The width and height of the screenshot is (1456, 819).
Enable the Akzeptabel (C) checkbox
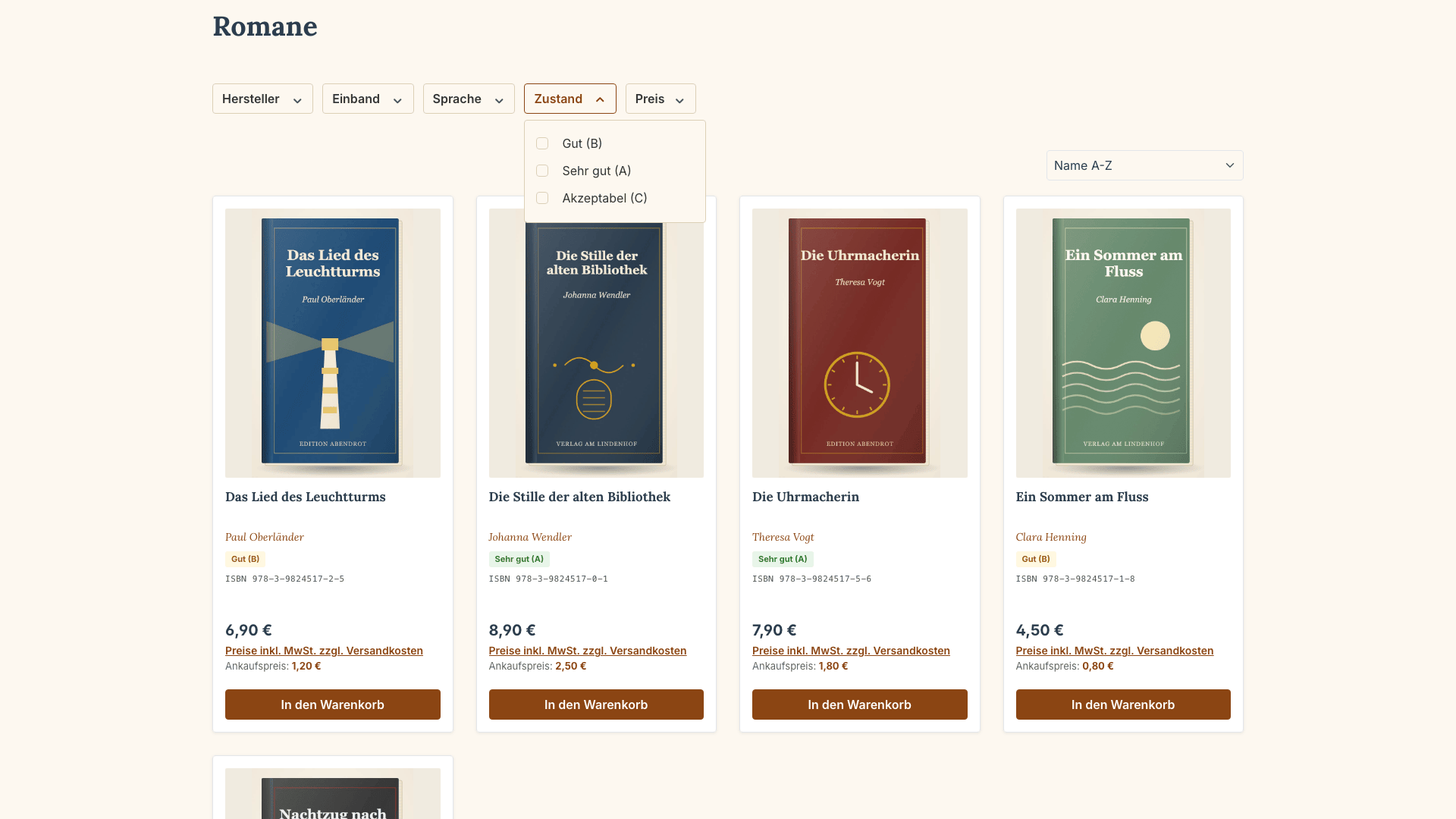coord(542,198)
